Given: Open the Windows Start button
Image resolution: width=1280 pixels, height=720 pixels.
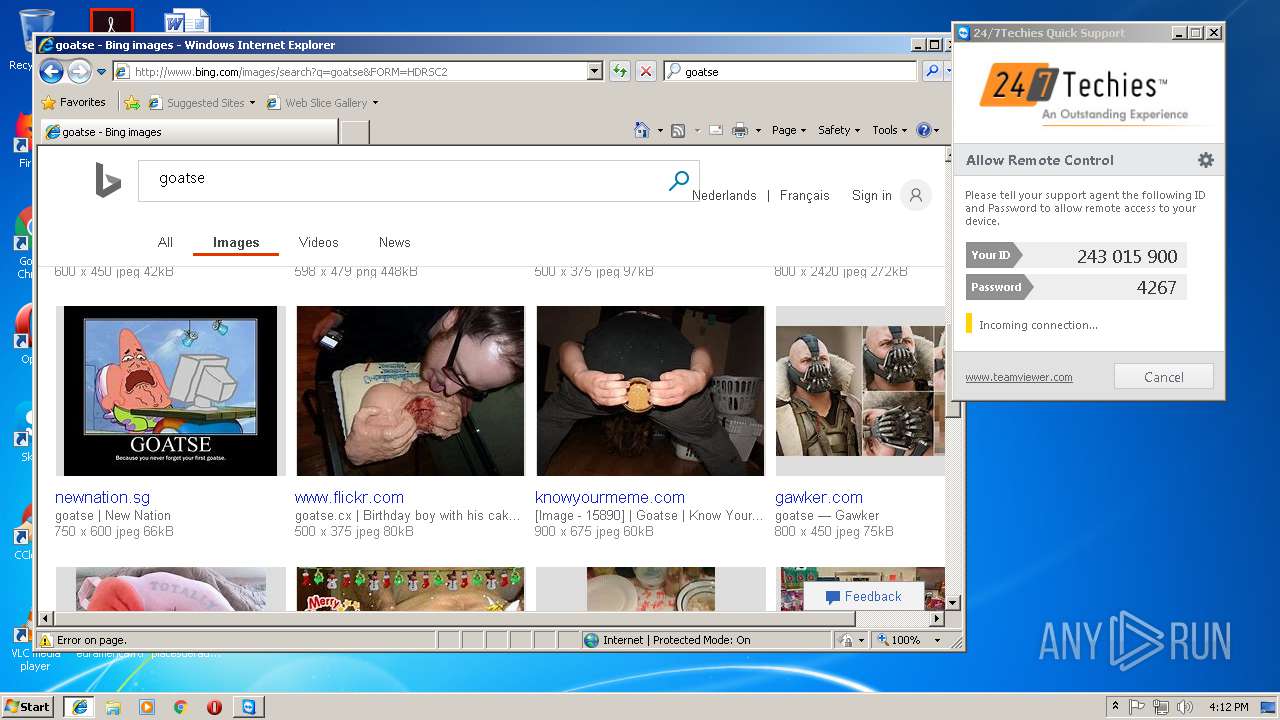Looking at the screenshot, I should click(x=27, y=706).
